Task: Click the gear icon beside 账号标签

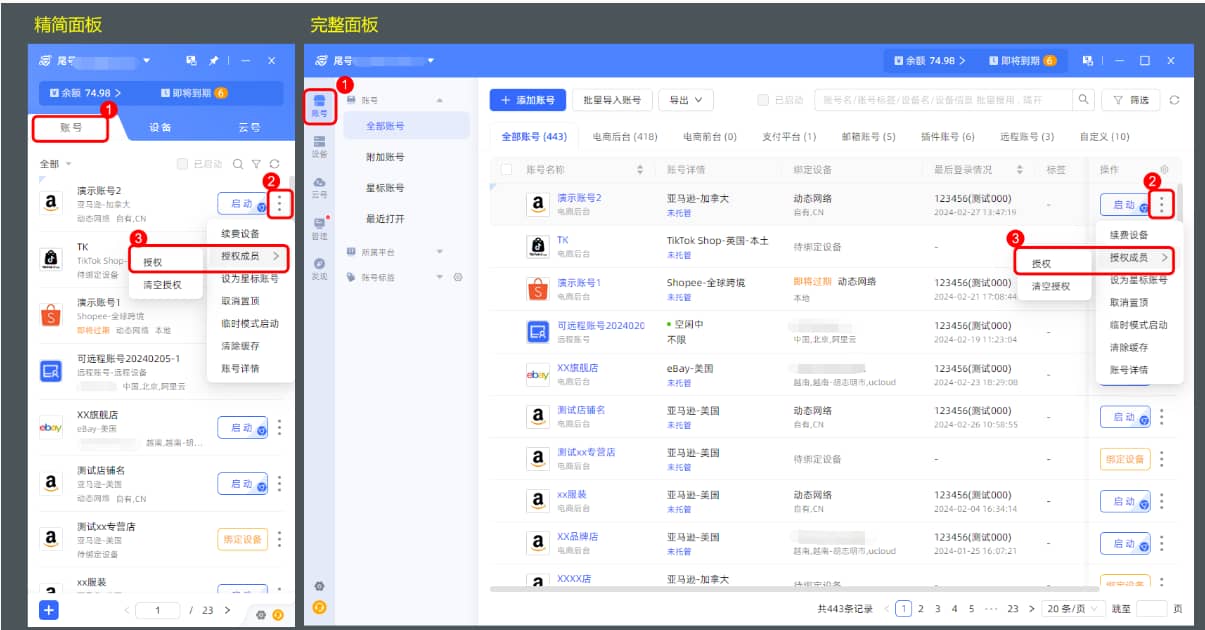Action: (458, 277)
